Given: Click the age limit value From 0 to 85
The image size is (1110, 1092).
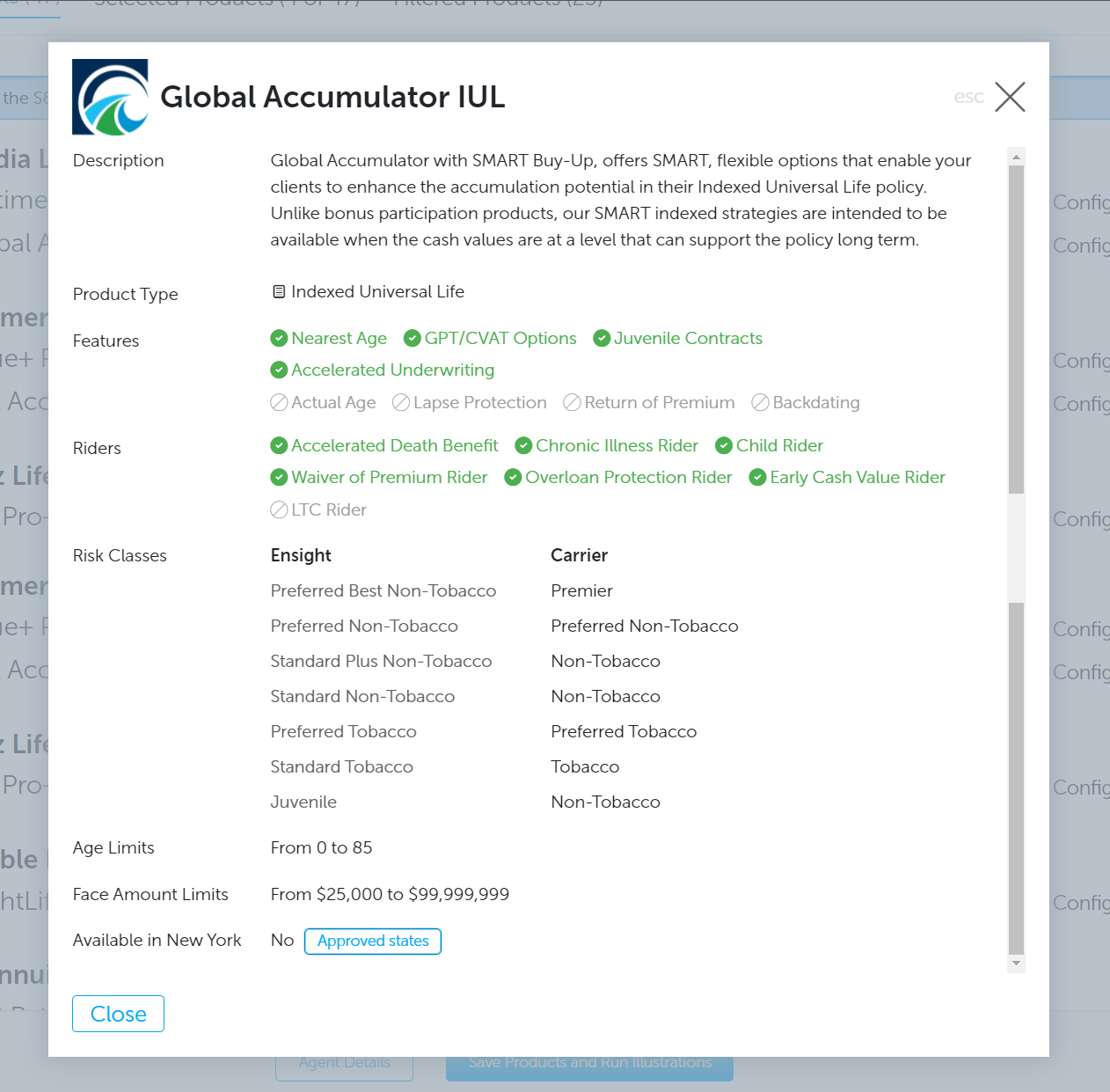Looking at the screenshot, I should (x=321, y=847).
